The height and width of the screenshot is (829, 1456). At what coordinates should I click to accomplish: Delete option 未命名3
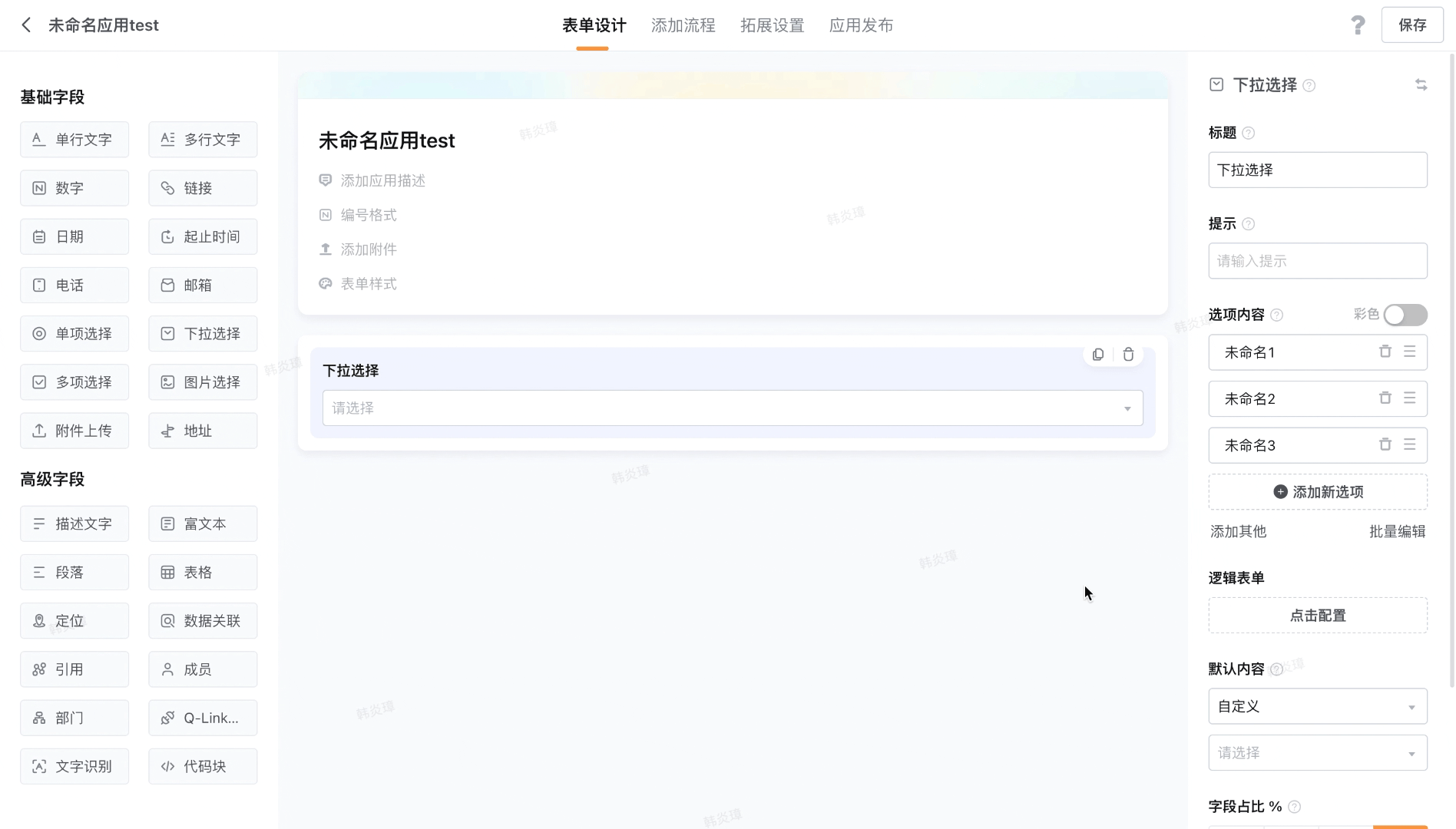point(1385,444)
